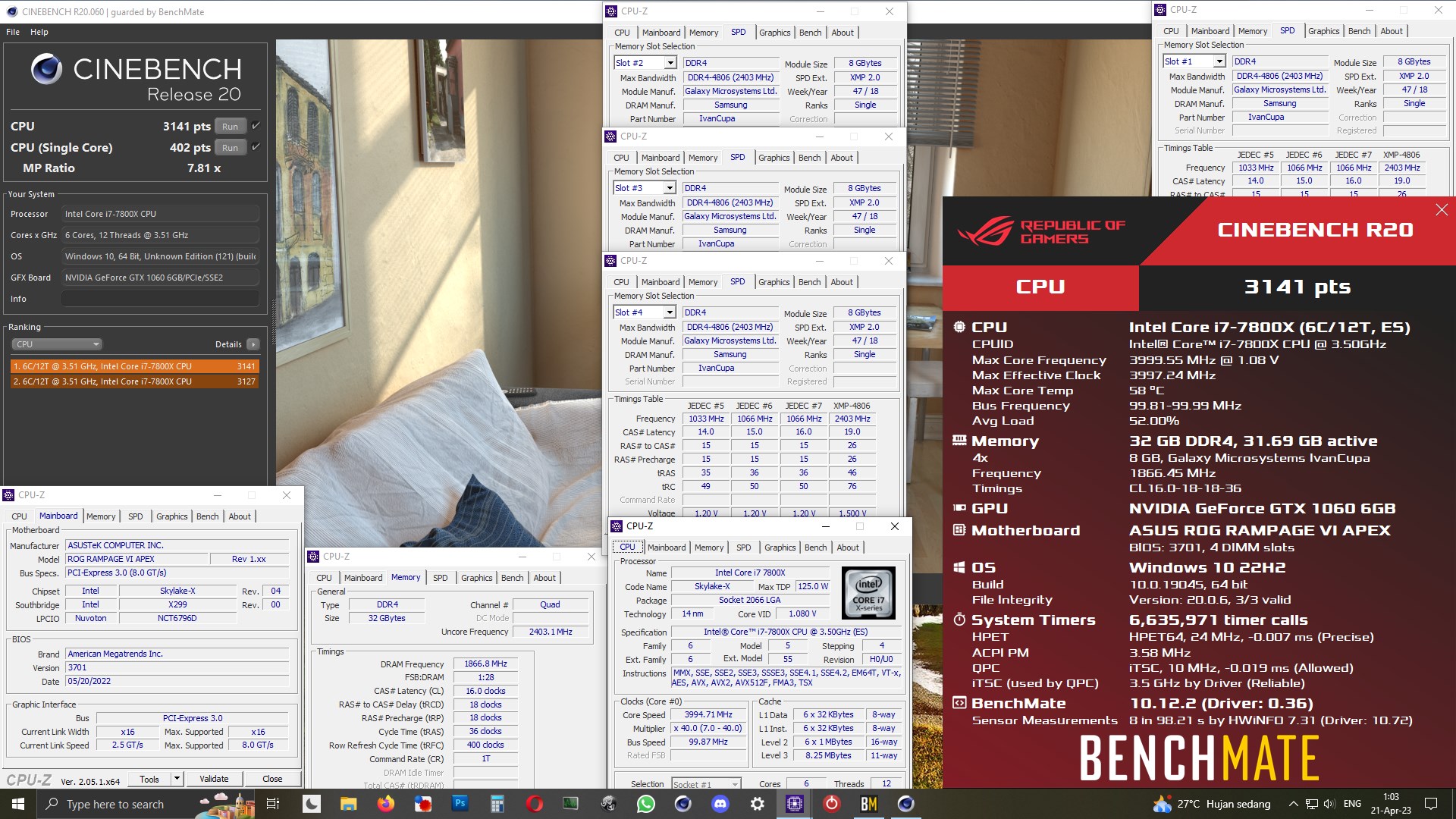Open the network icon in system tray
1456x819 pixels.
pos(1312,804)
